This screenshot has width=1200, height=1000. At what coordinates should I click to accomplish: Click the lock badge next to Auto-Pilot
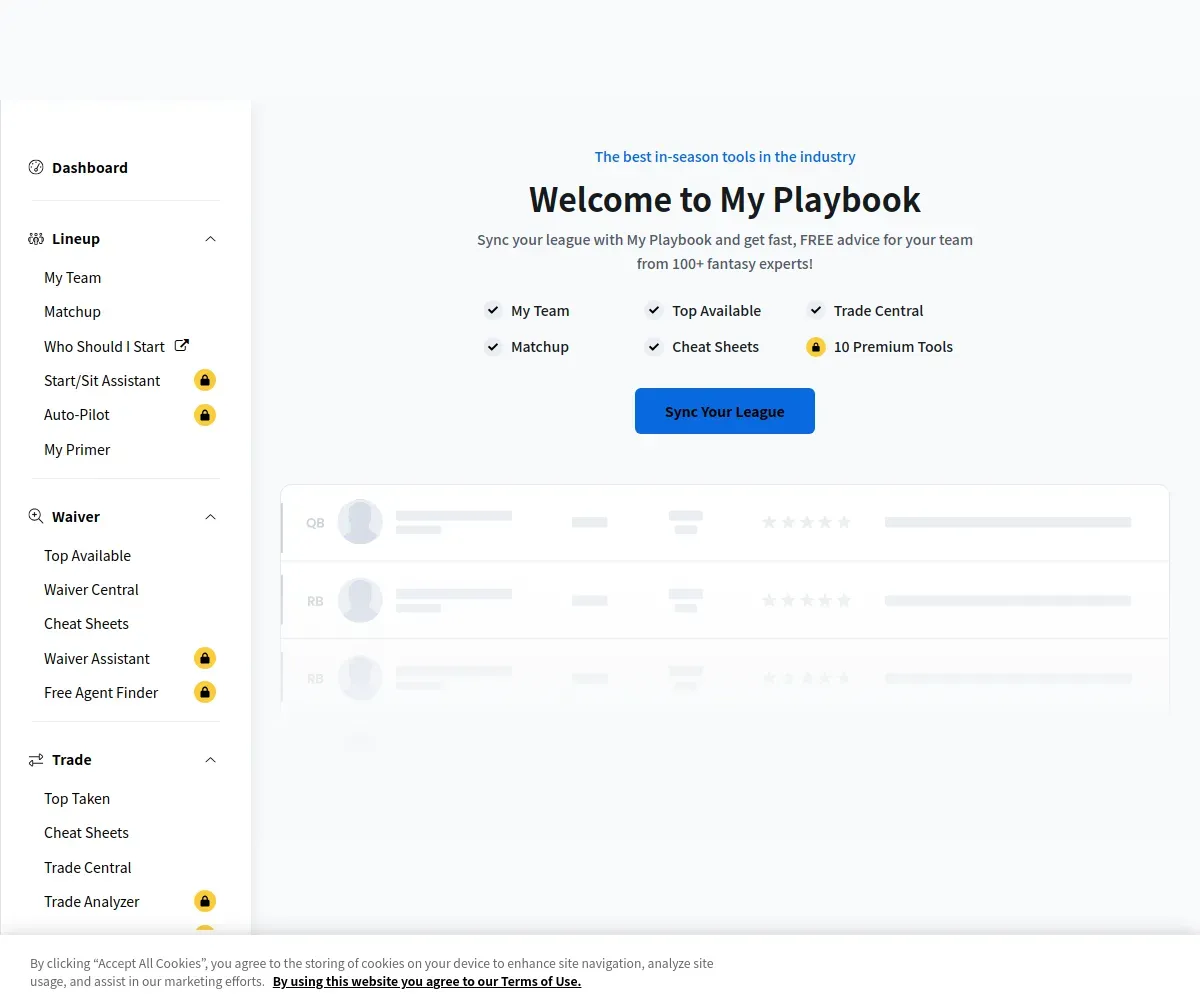click(x=205, y=414)
